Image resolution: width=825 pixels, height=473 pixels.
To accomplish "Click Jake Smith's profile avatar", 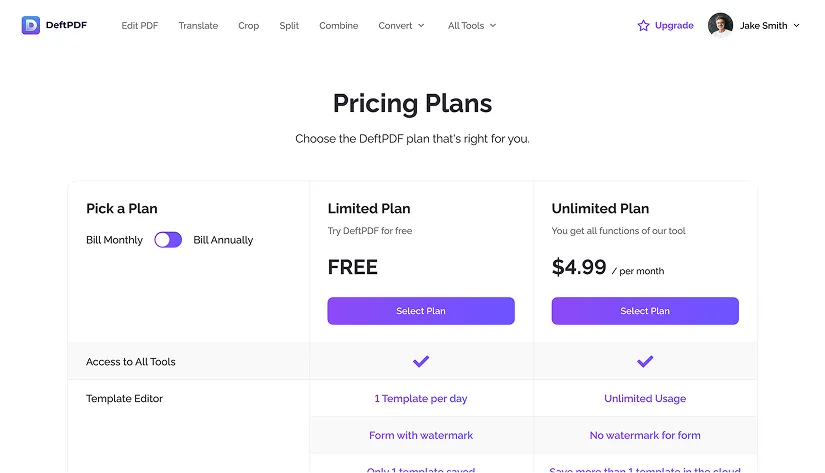I will coord(720,25).
